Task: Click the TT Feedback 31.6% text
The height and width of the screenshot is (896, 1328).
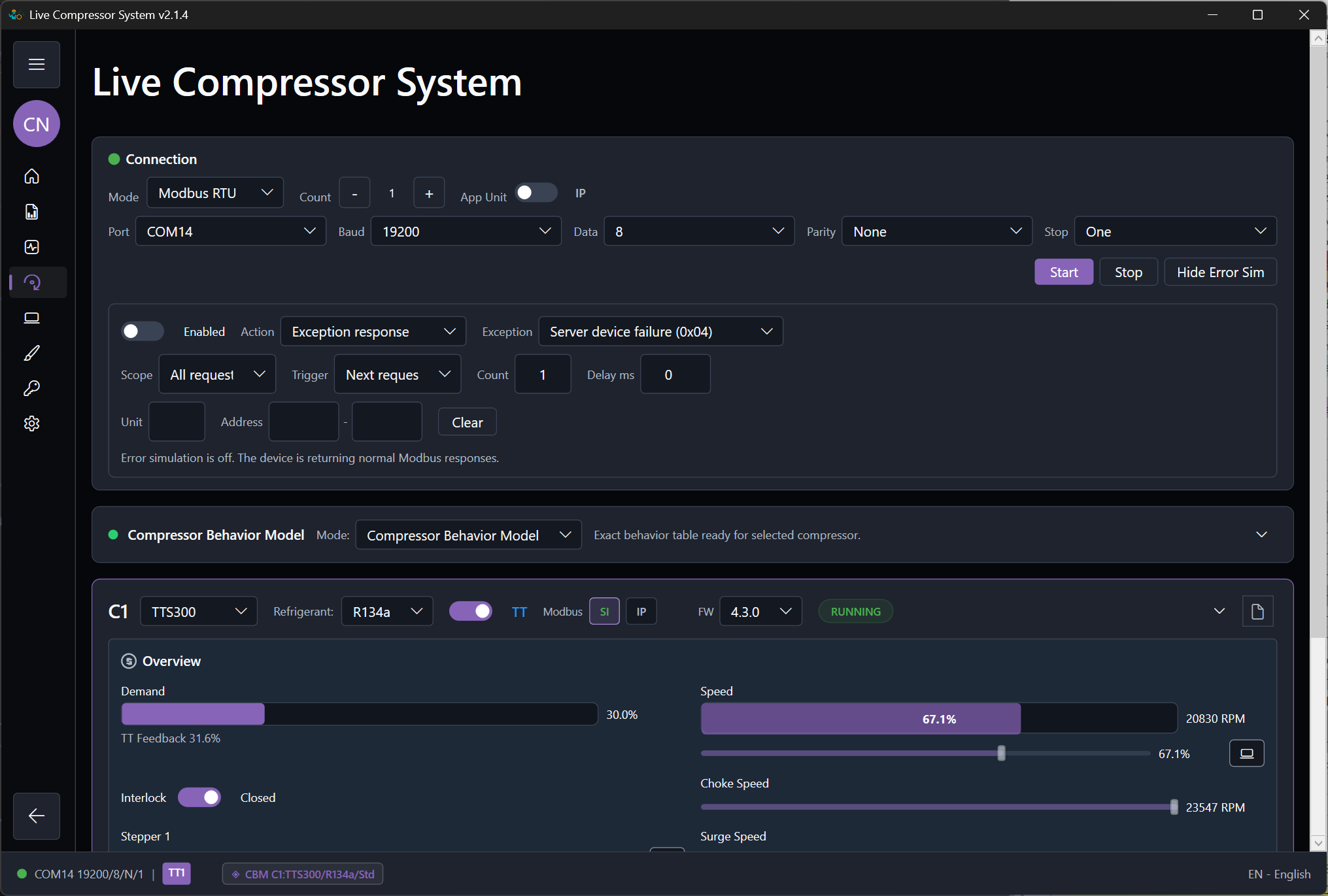Action: tap(171, 738)
